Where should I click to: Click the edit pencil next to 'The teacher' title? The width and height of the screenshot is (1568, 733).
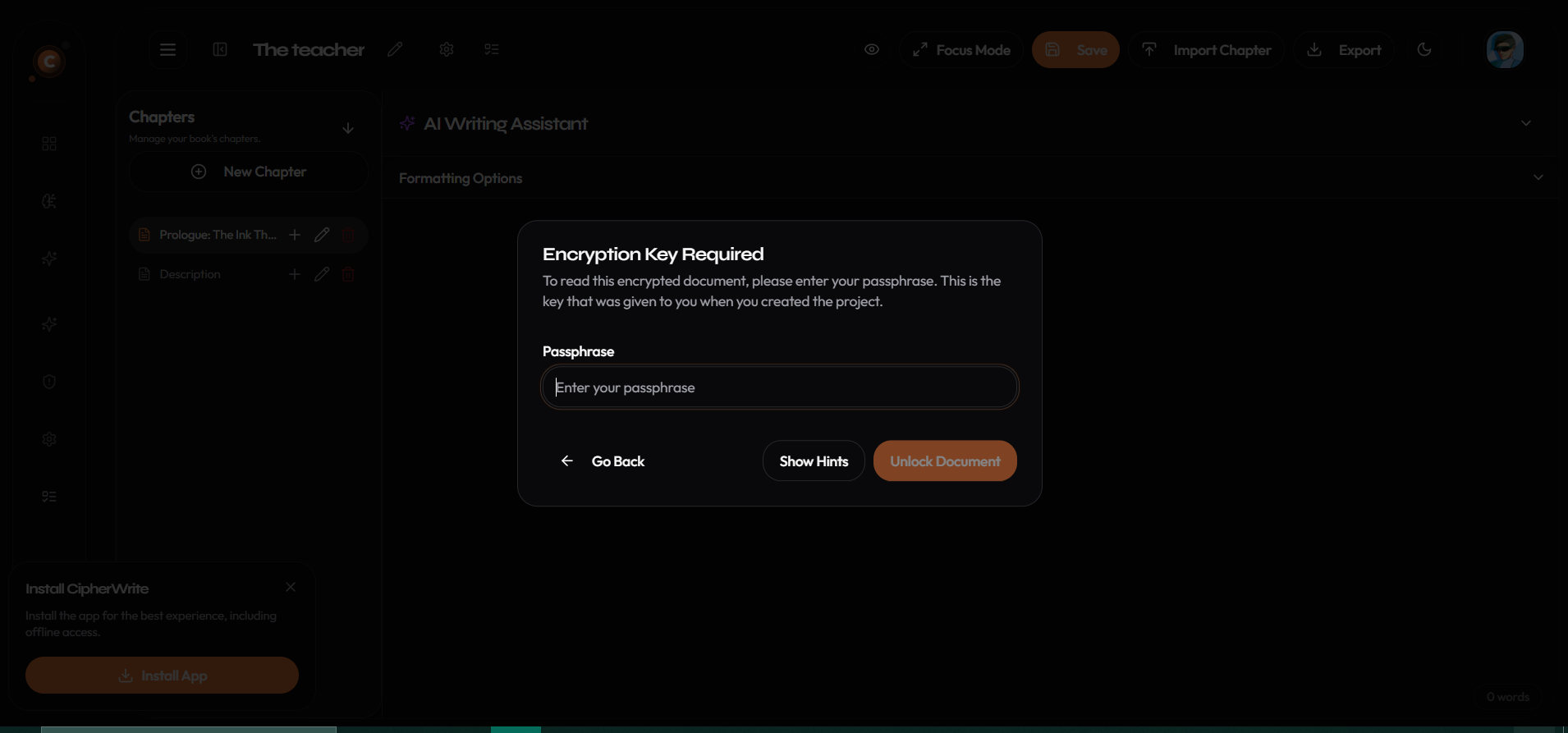pos(395,49)
